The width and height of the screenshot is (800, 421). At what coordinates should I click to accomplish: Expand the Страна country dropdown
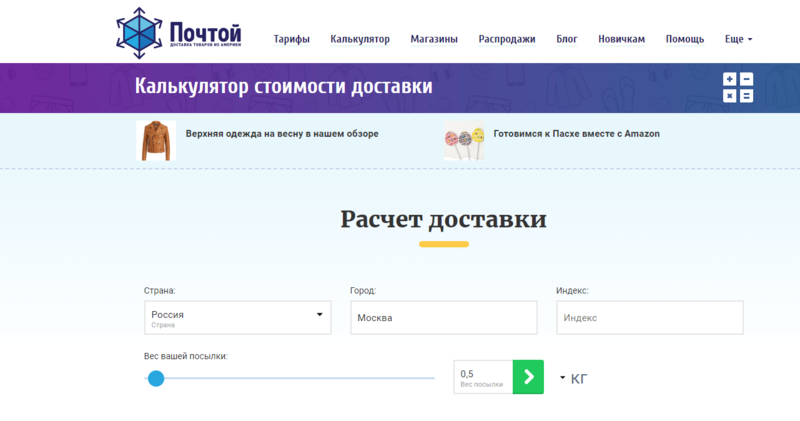(237, 318)
